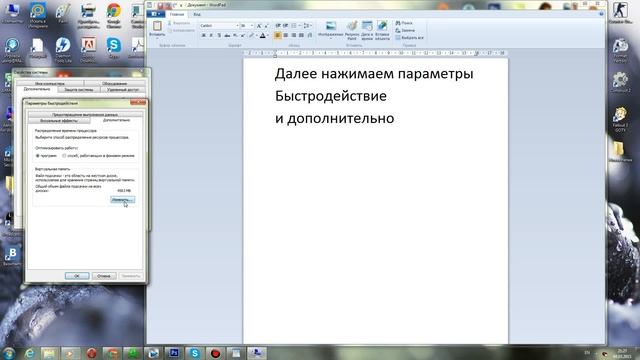640x360 pixels.
Task: Toggle Italic formatting in WordPad
Action: coord(211,36)
